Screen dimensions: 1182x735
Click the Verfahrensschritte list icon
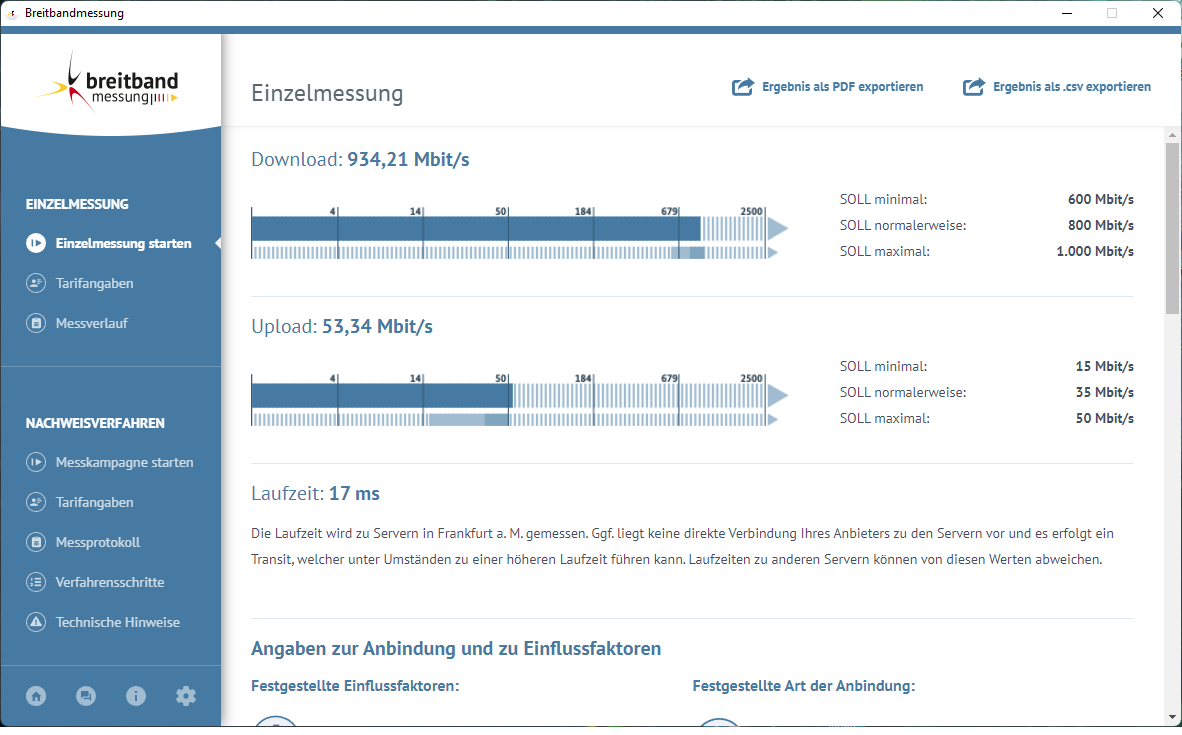tap(36, 582)
